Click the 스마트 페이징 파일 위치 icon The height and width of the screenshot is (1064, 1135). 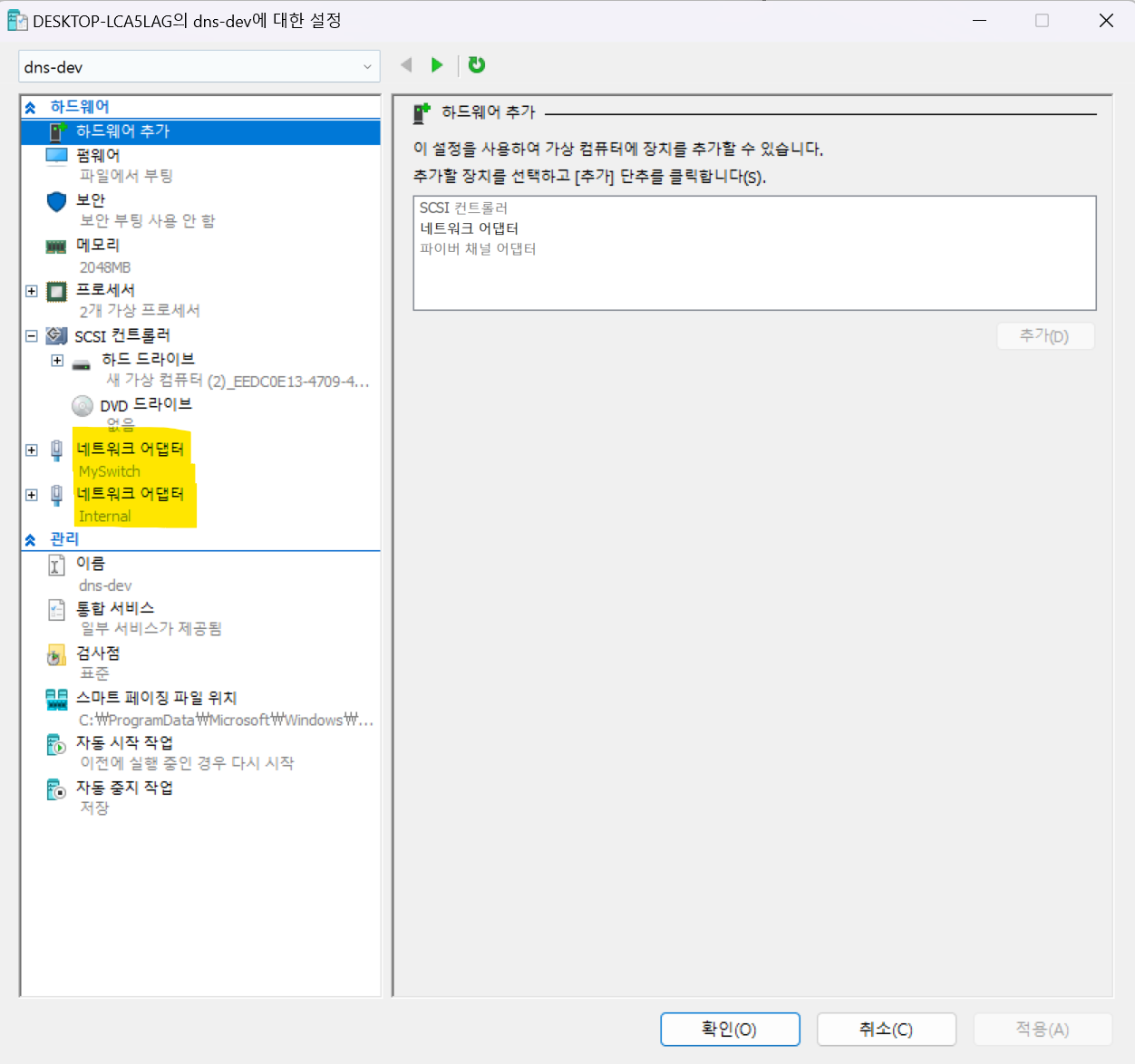coord(56,699)
